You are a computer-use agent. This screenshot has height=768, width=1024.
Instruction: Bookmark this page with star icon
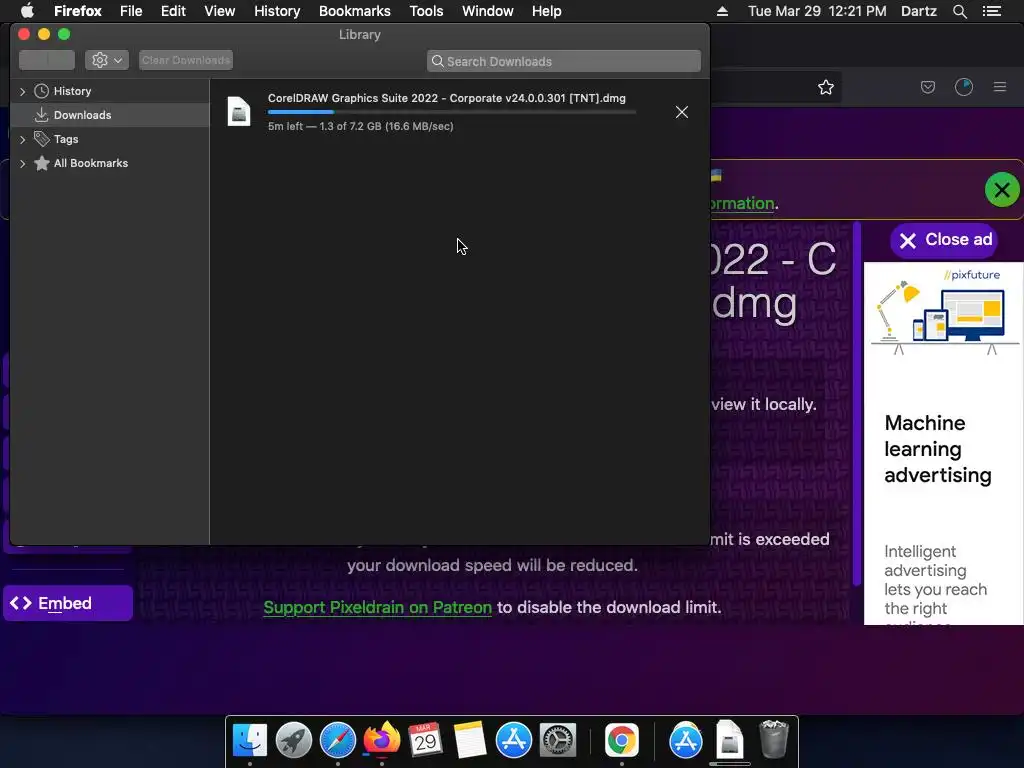[x=826, y=88]
